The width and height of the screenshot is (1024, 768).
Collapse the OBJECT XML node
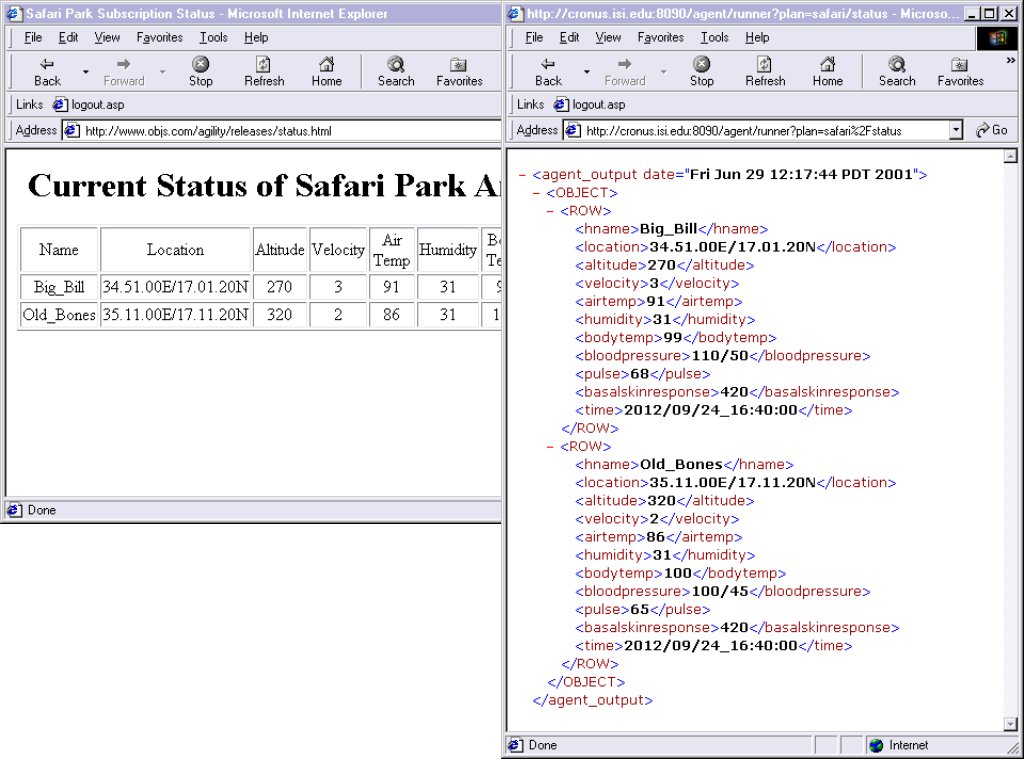point(537,193)
